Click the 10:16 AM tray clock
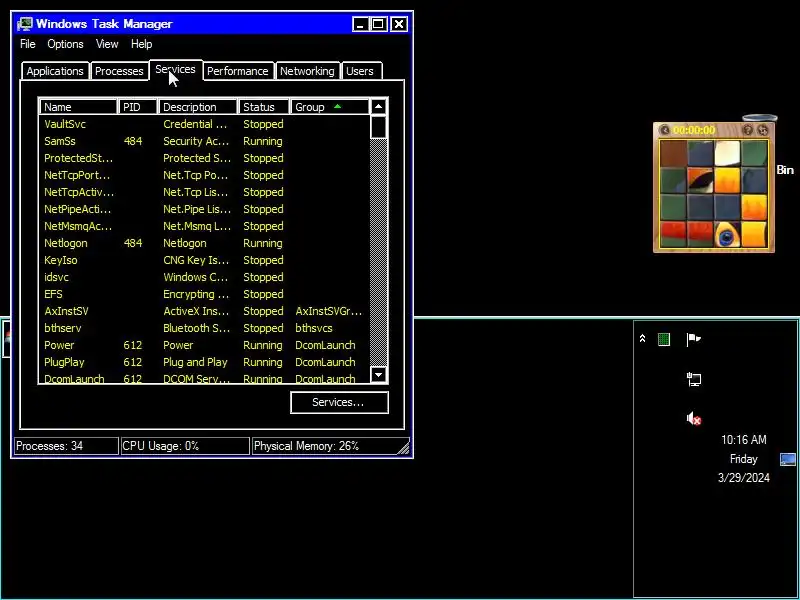This screenshot has height=600, width=800. (x=743, y=440)
